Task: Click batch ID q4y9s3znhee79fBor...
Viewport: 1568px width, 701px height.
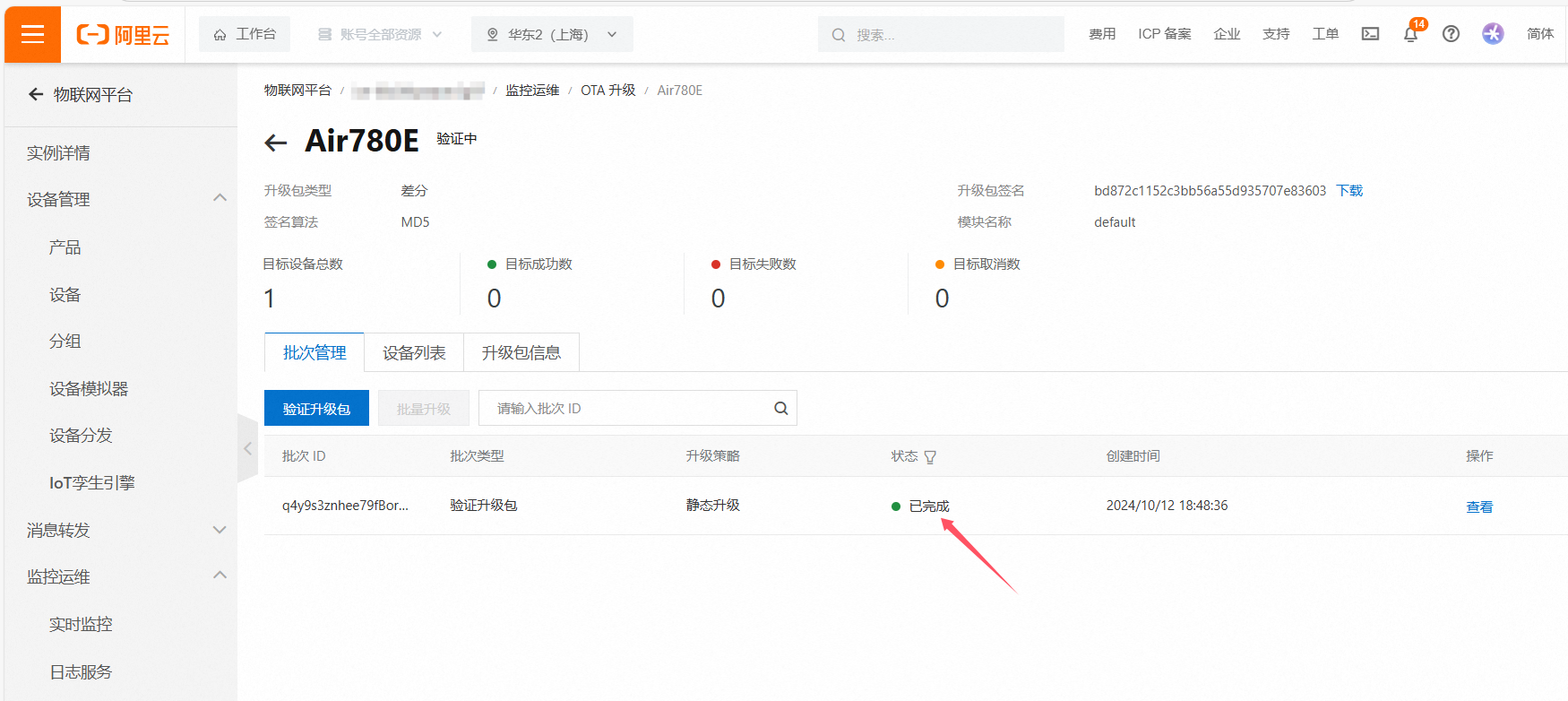Action: click(345, 506)
